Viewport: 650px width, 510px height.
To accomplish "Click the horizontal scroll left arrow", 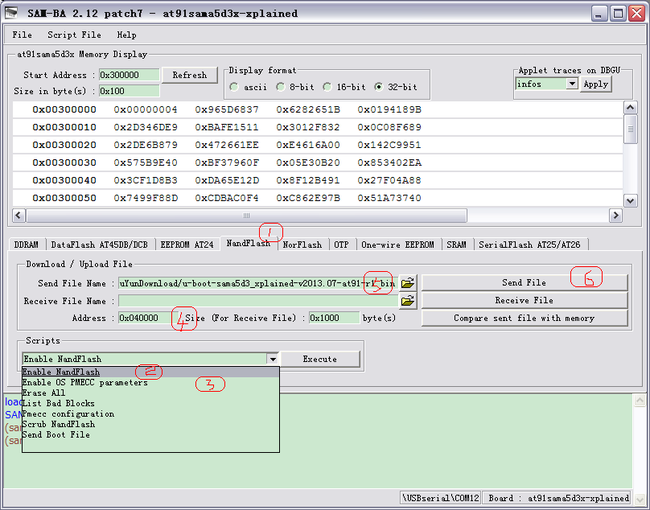I will [19, 216].
